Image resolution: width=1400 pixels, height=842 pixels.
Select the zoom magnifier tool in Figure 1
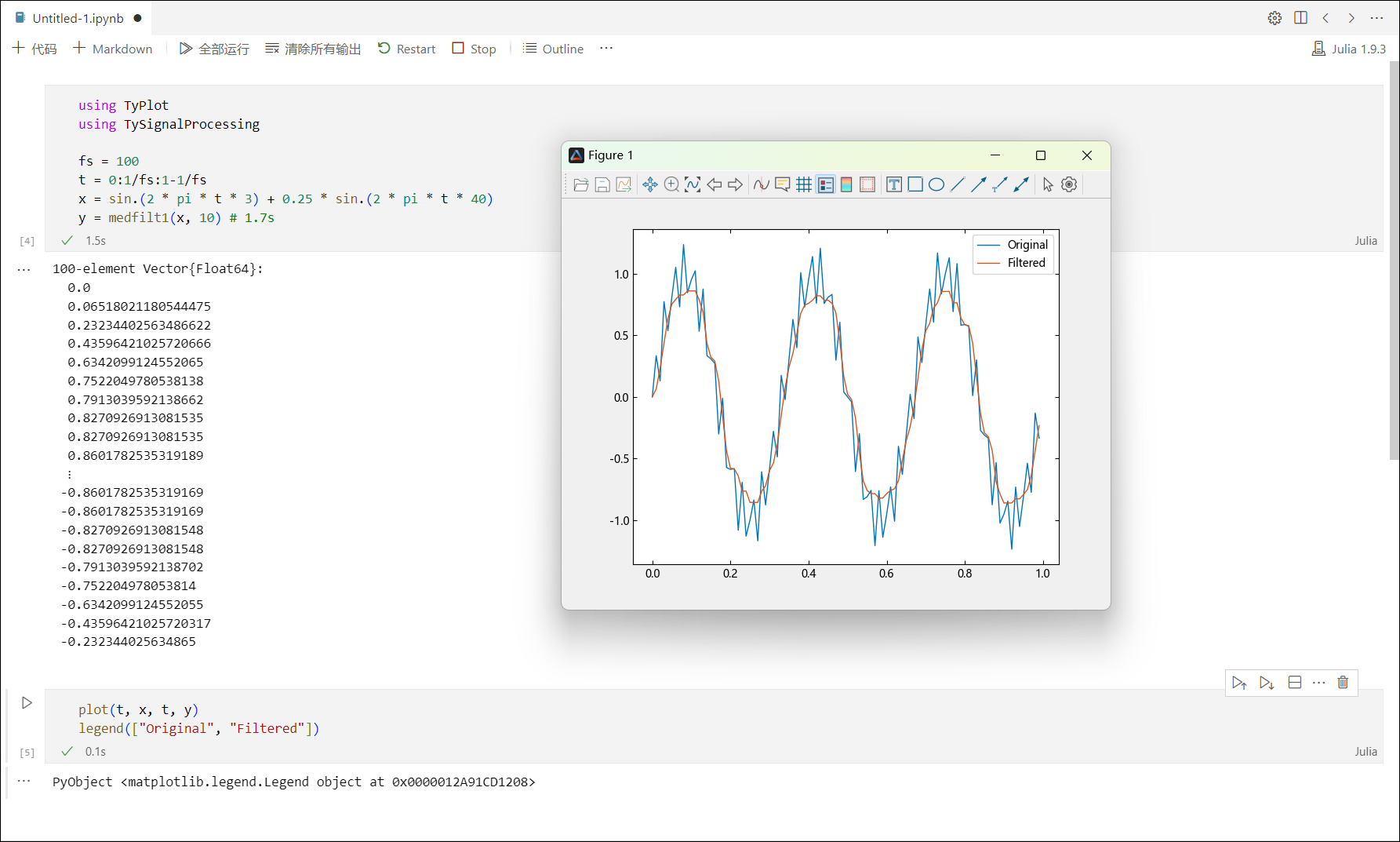coord(671,184)
